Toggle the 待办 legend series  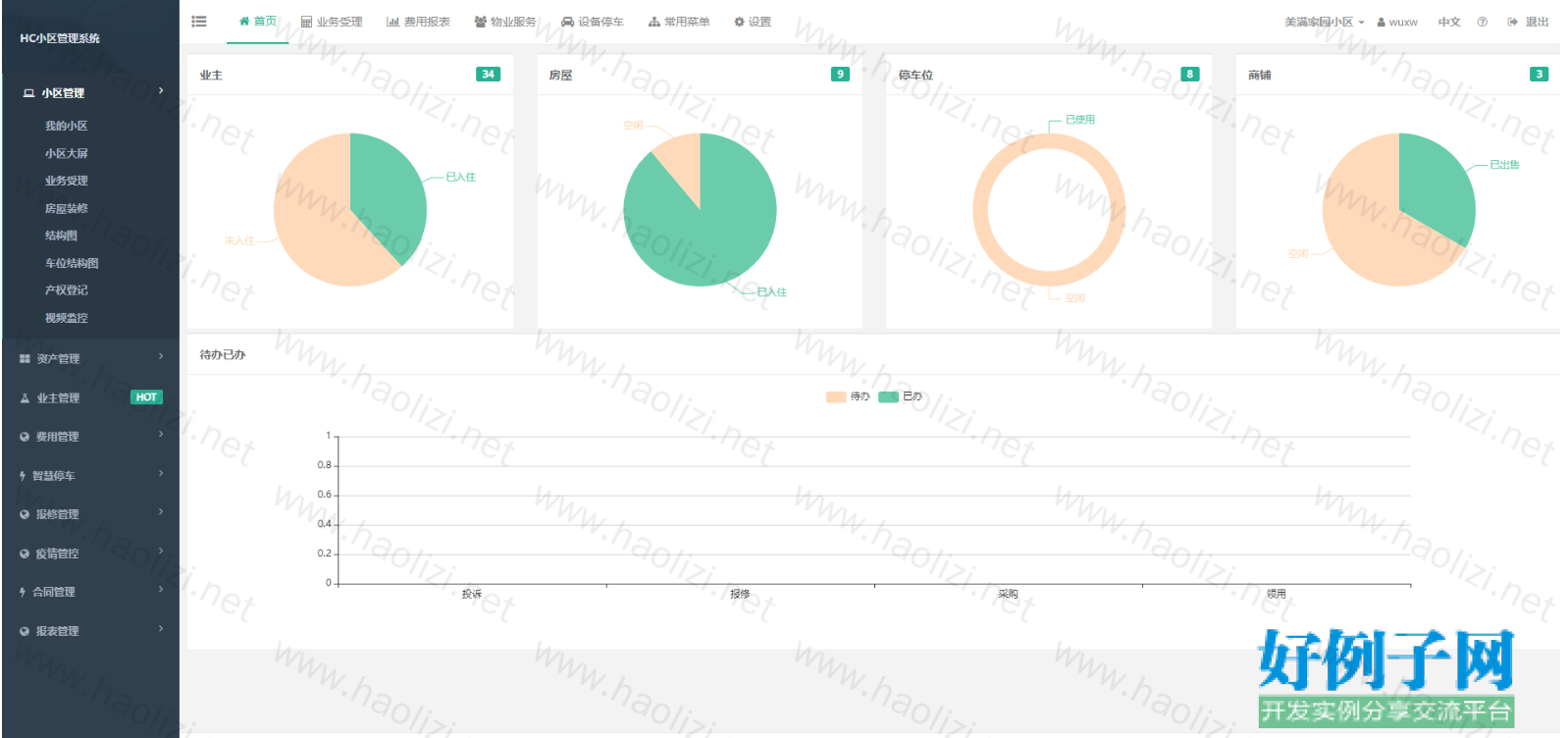[849, 396]
